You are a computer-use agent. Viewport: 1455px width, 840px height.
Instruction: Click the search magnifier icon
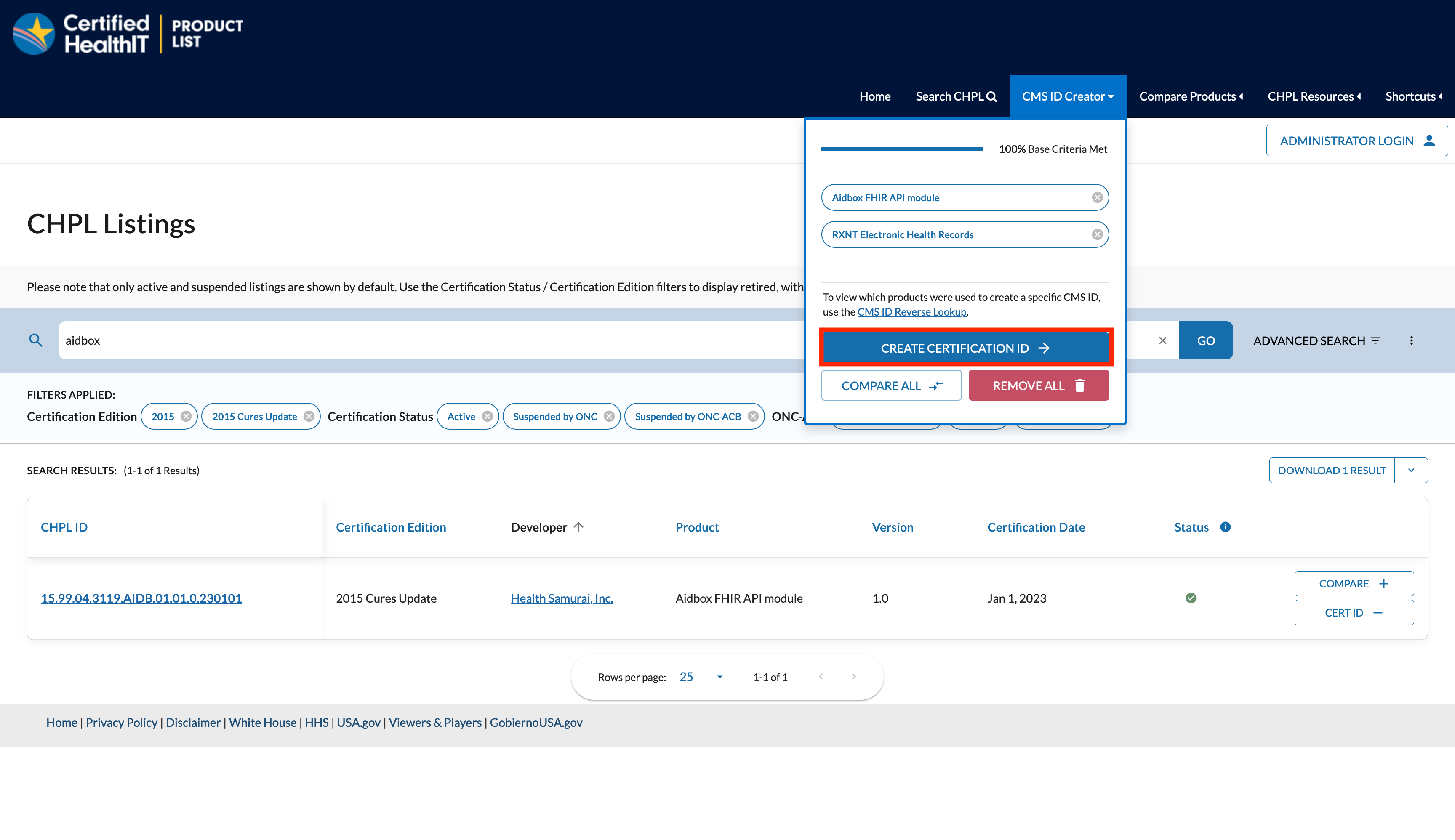pyautogui.click(x=36, y=340)
